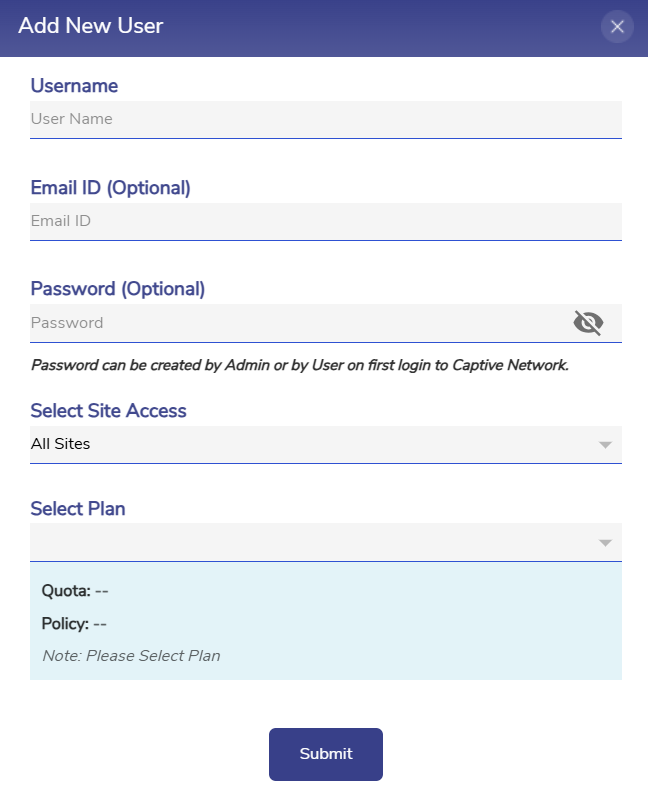Click the Email ID (Optional) label
Image resolution: width=648 pixels, height=786 pixels.
pos(110,188)
